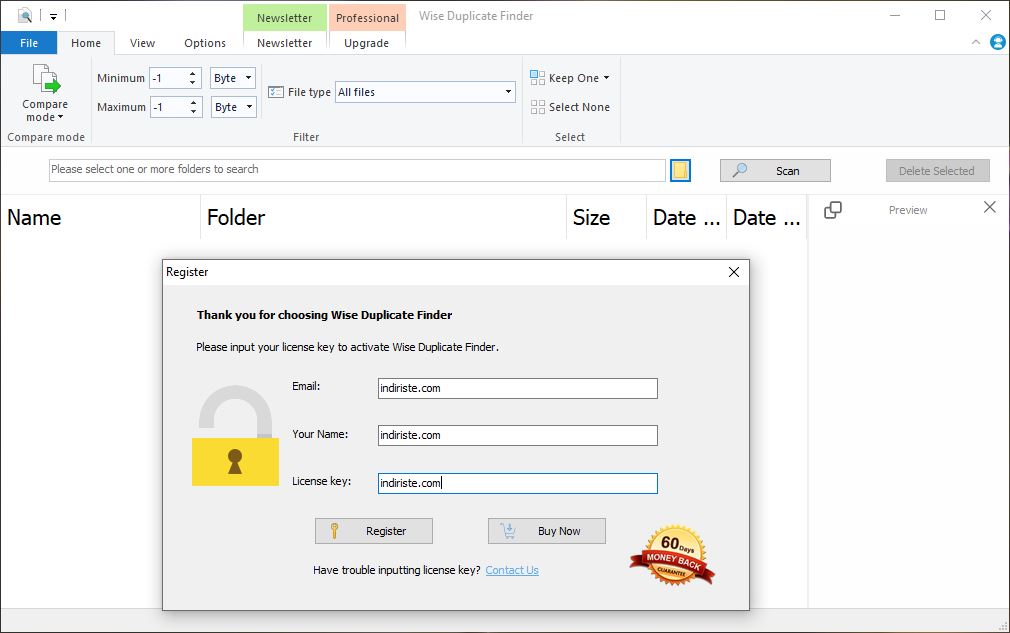Click the folder browse icon
Screen dimensions: 1010x633
click(x=680, y=171)
